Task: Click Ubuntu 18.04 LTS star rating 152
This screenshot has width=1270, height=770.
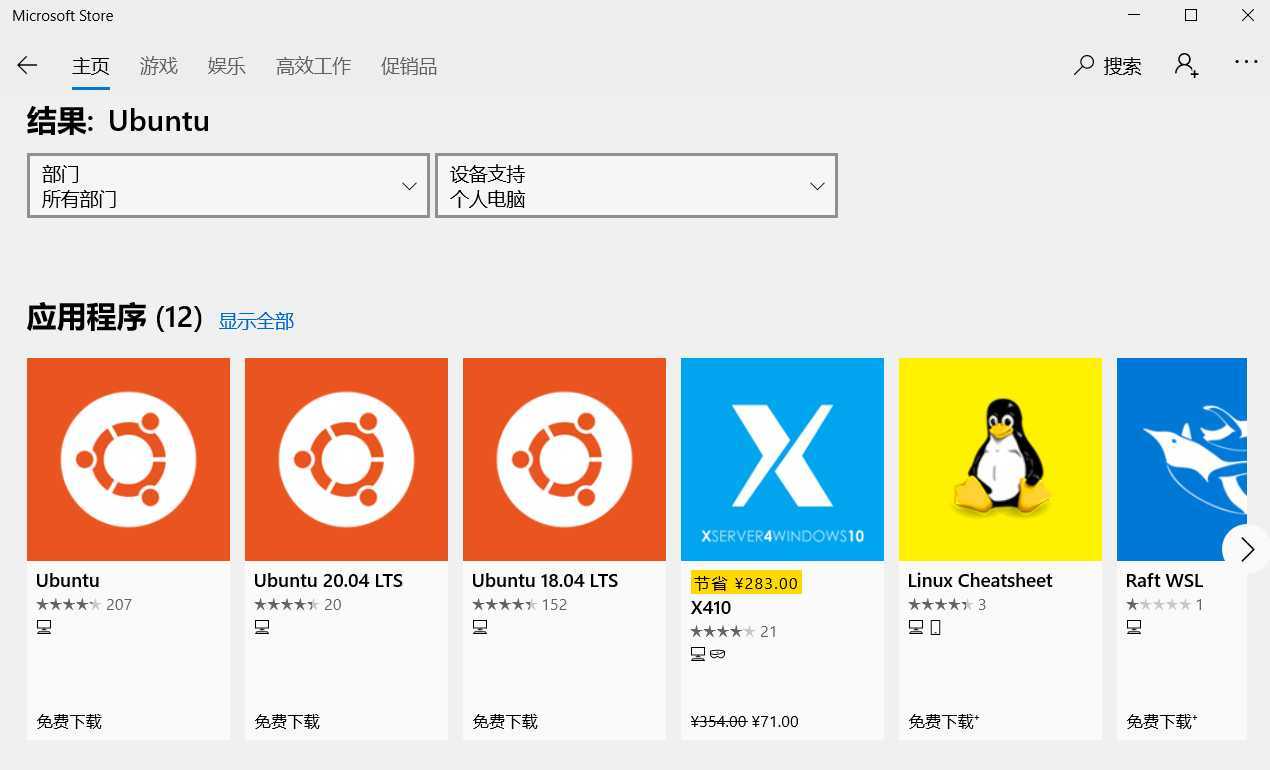Action: coord(520,604)
